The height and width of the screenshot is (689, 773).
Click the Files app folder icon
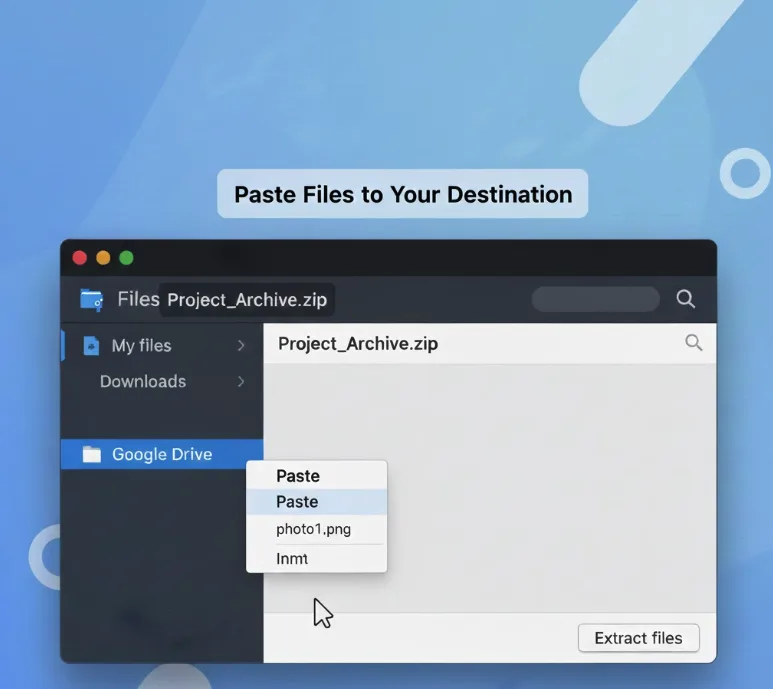click(91, 299)
